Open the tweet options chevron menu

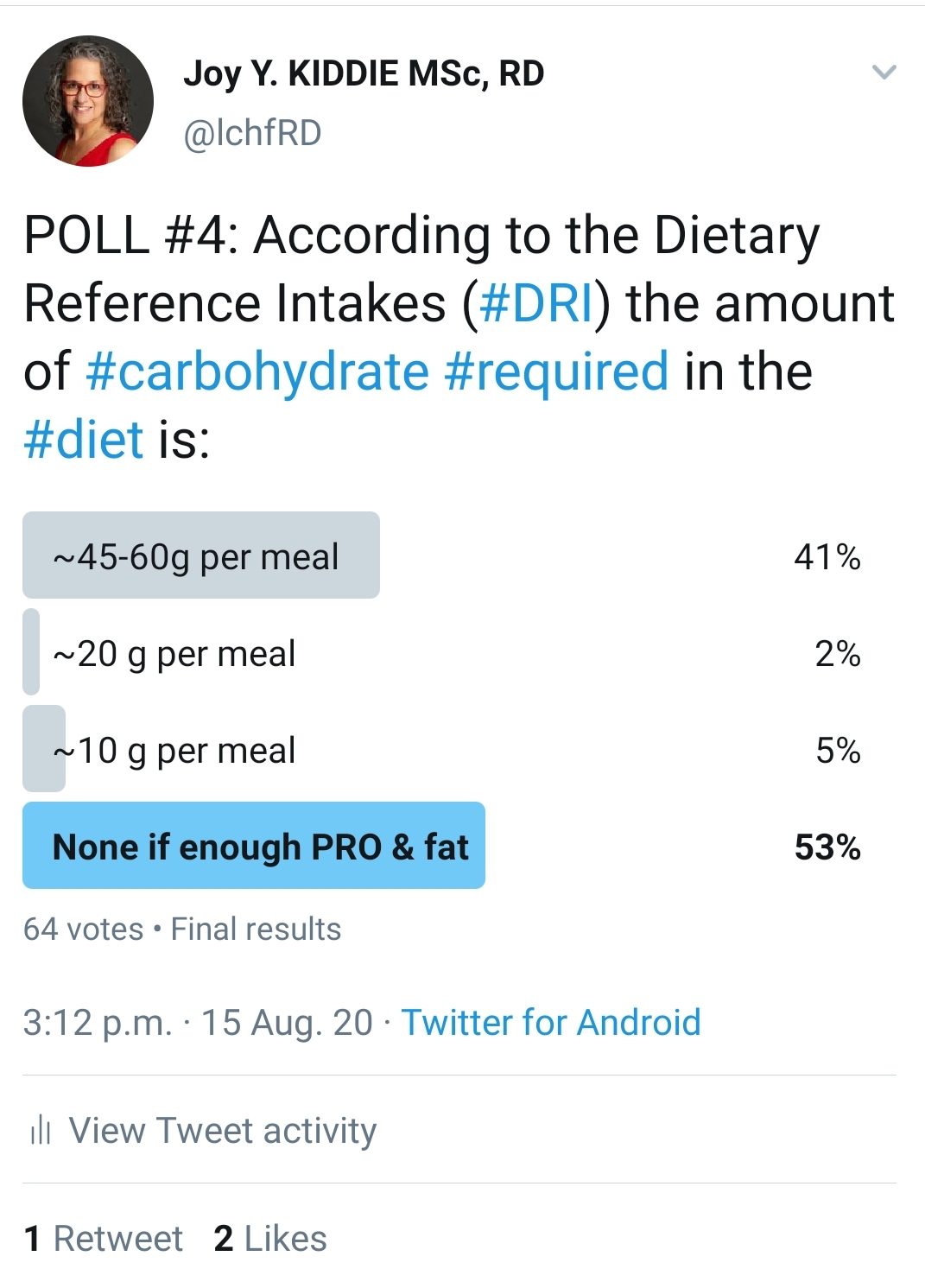point(884,73)
